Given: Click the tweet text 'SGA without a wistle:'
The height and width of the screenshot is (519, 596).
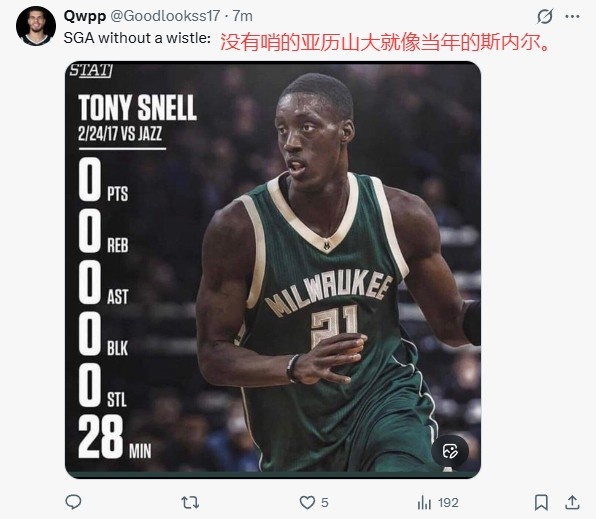Looking at the screenshot, I should (x=137, y=38).
